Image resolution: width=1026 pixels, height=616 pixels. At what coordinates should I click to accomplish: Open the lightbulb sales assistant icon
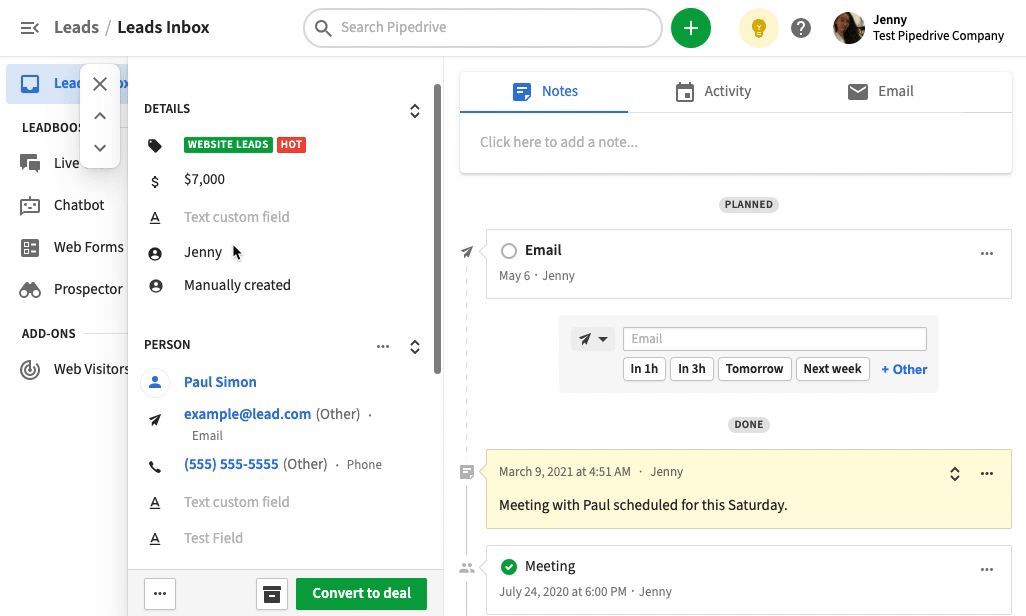click(x=758, y=28)
